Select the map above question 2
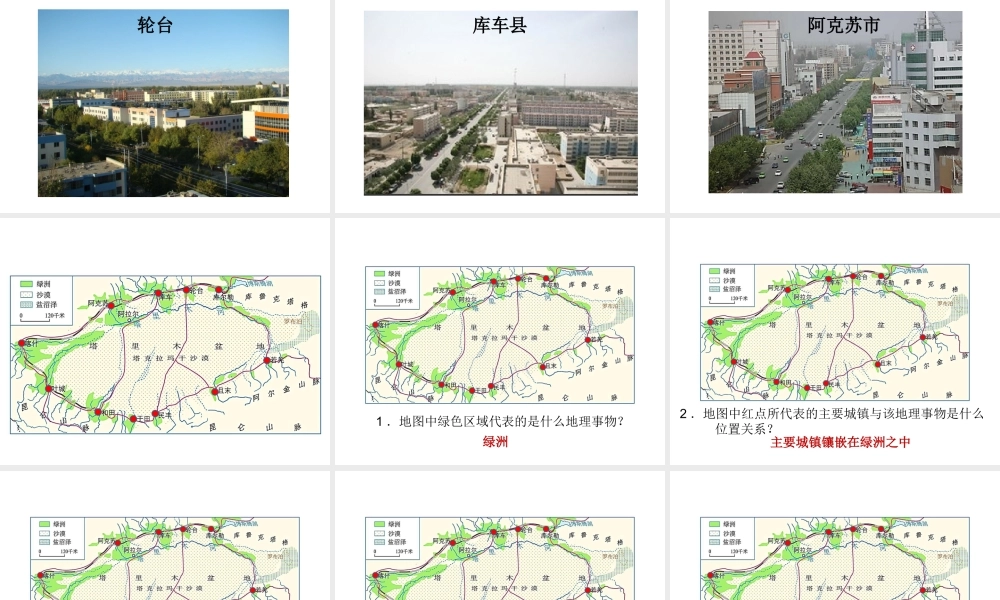 pyautogui.click(x=835, y=332)
